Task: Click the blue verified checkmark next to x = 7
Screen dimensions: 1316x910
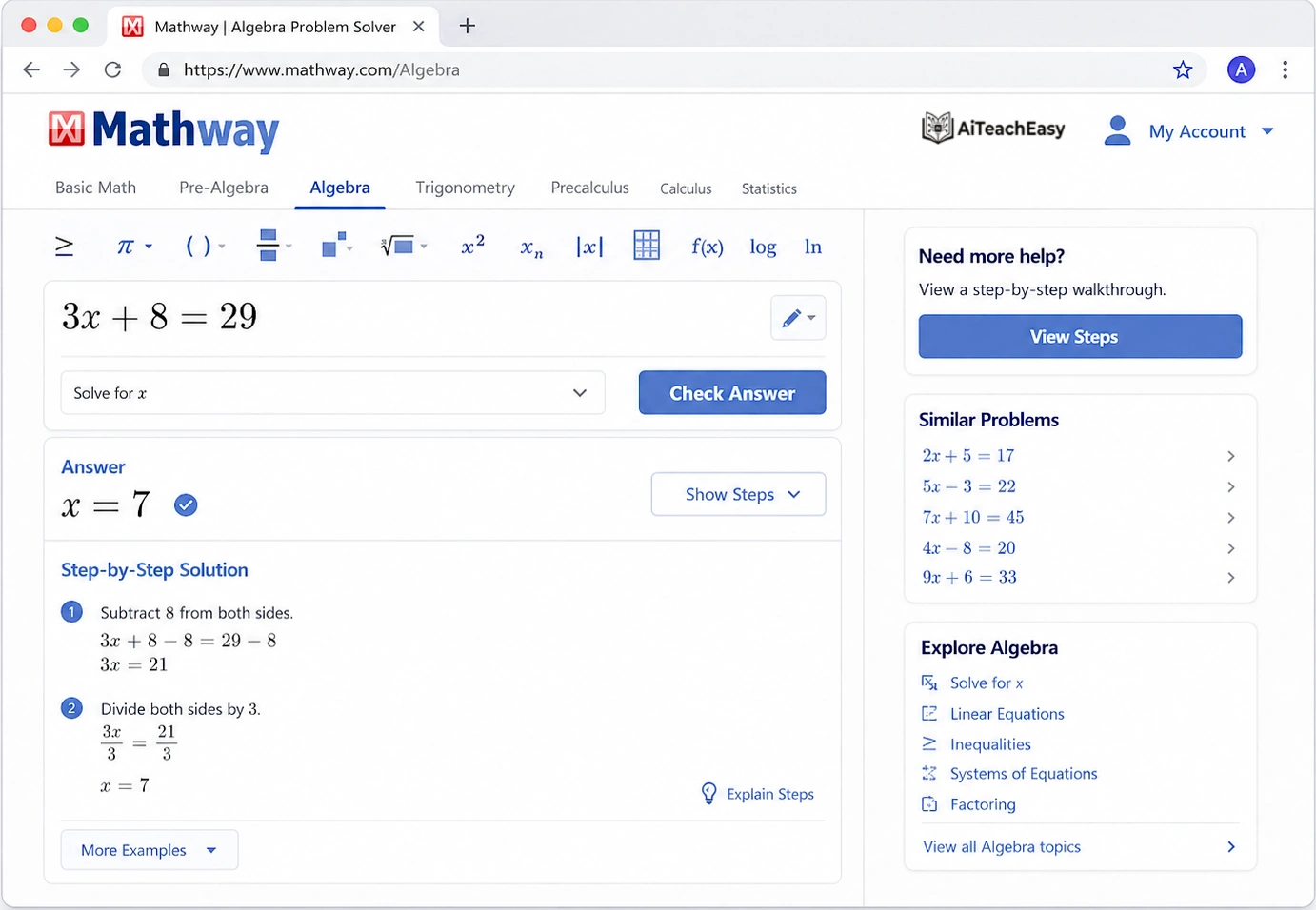Action: tap(186, 504)
